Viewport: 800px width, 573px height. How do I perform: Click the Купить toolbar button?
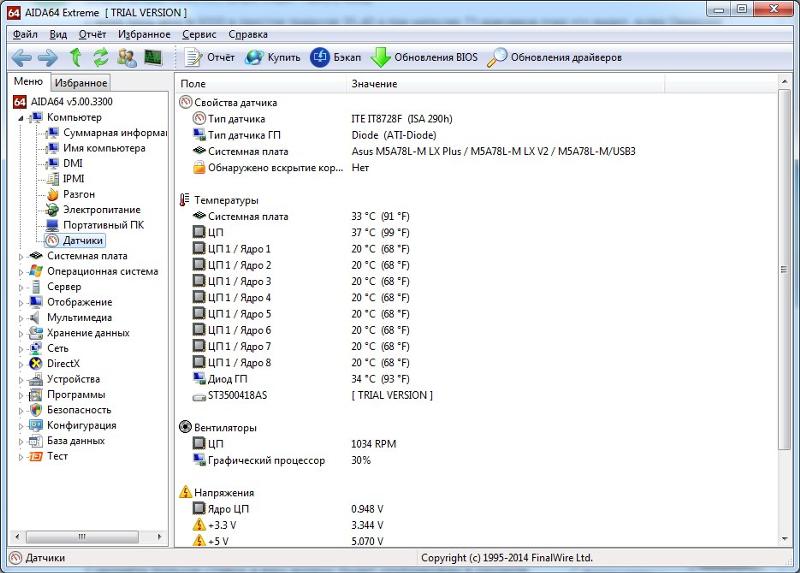[x=272, y=57]
